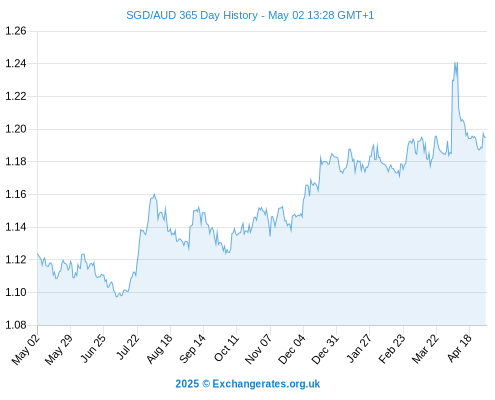Click the 1.26 y-axis value label
Screen dimensions: 495x400
click(x=16, y=31)
